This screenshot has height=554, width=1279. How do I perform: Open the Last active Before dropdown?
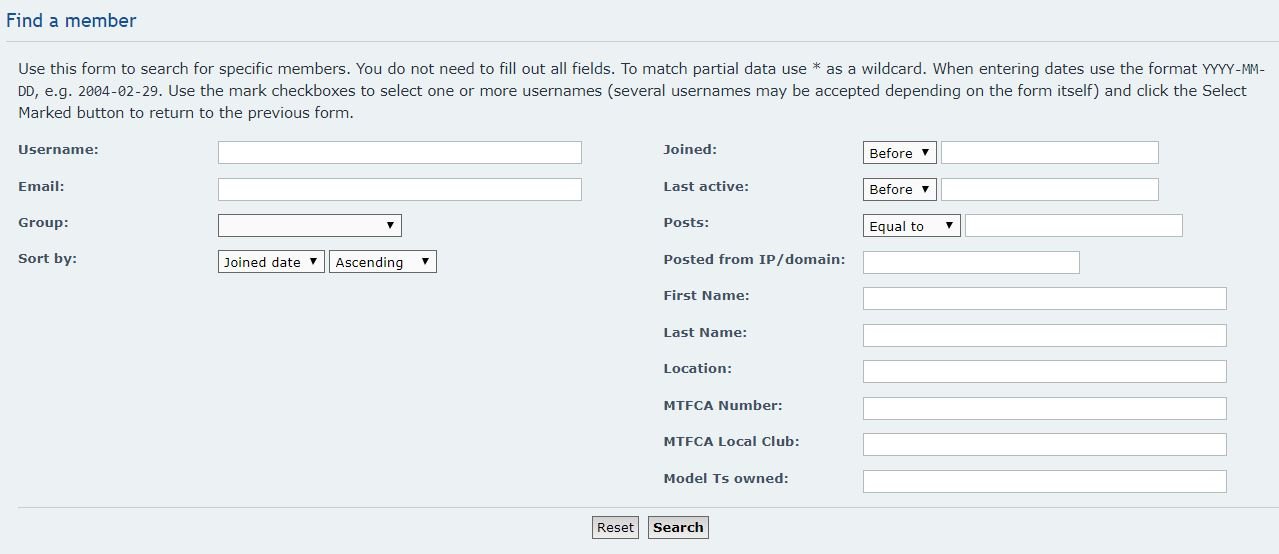tap(899, 189)
